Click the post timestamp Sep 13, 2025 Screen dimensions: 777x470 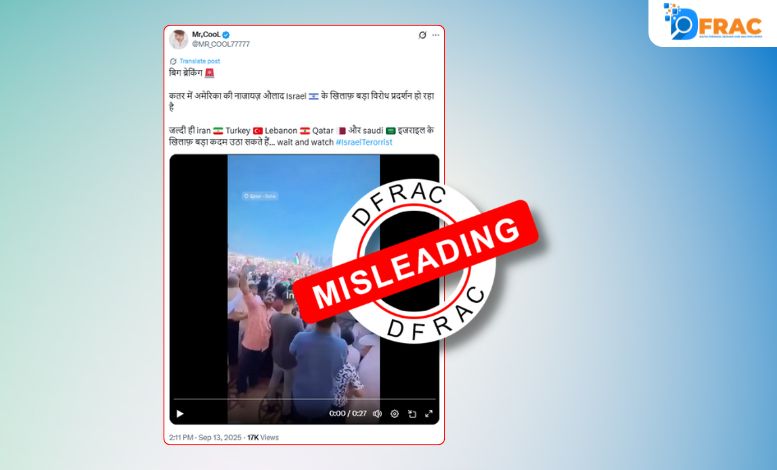(220, 437)
